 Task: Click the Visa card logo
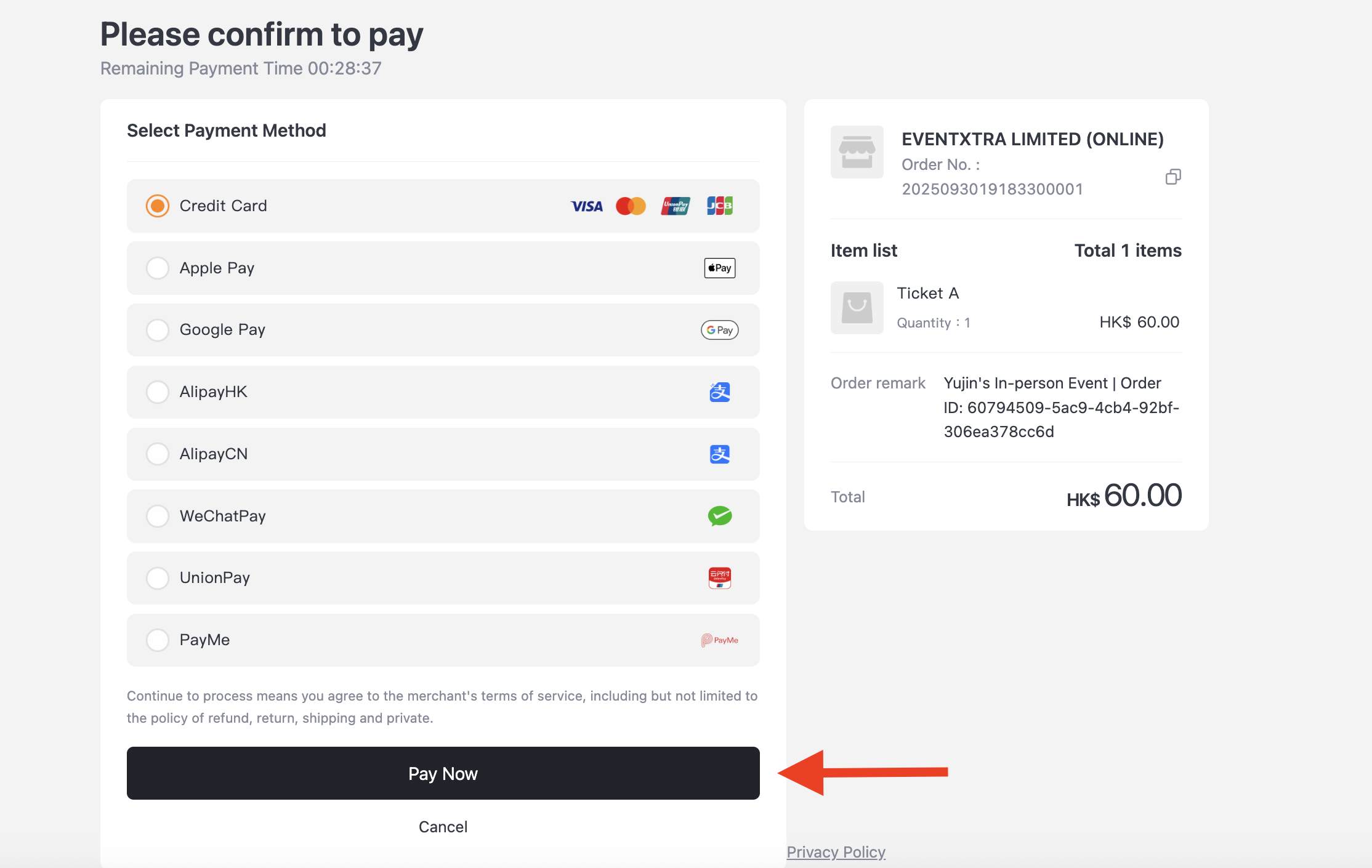coord(586,206)
